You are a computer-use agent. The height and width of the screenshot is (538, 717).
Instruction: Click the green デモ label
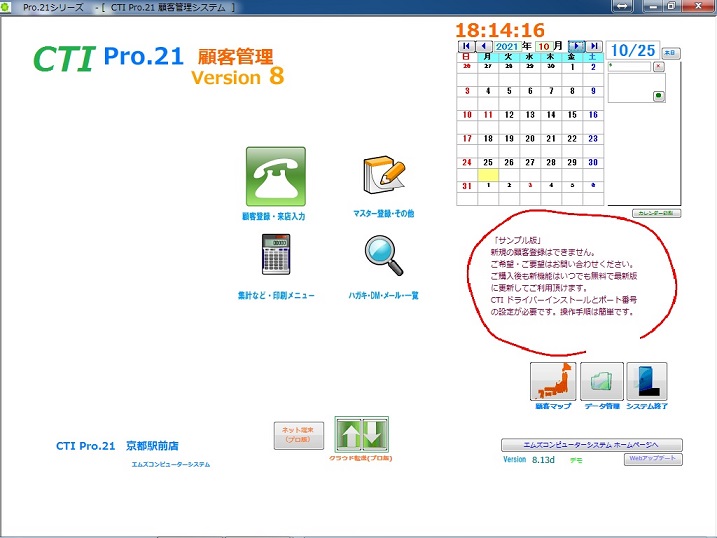tap(576, 460)
